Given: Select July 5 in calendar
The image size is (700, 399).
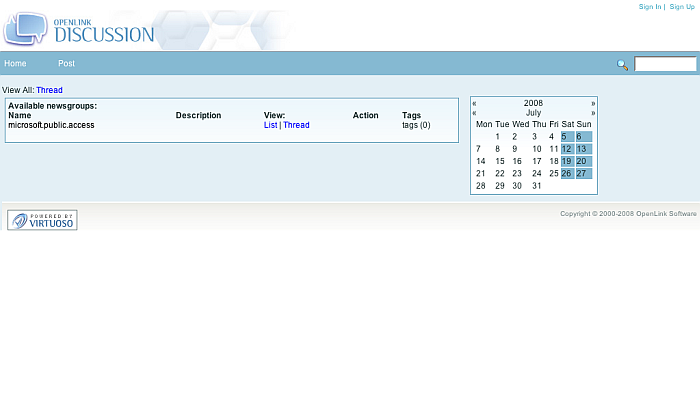Looking at the screenshot, I should tap(567, 137).
